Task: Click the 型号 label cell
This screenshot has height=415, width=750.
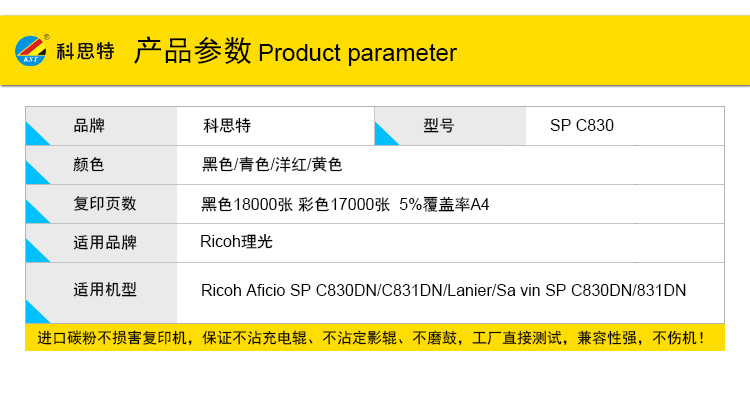Action: click(439, 126)
